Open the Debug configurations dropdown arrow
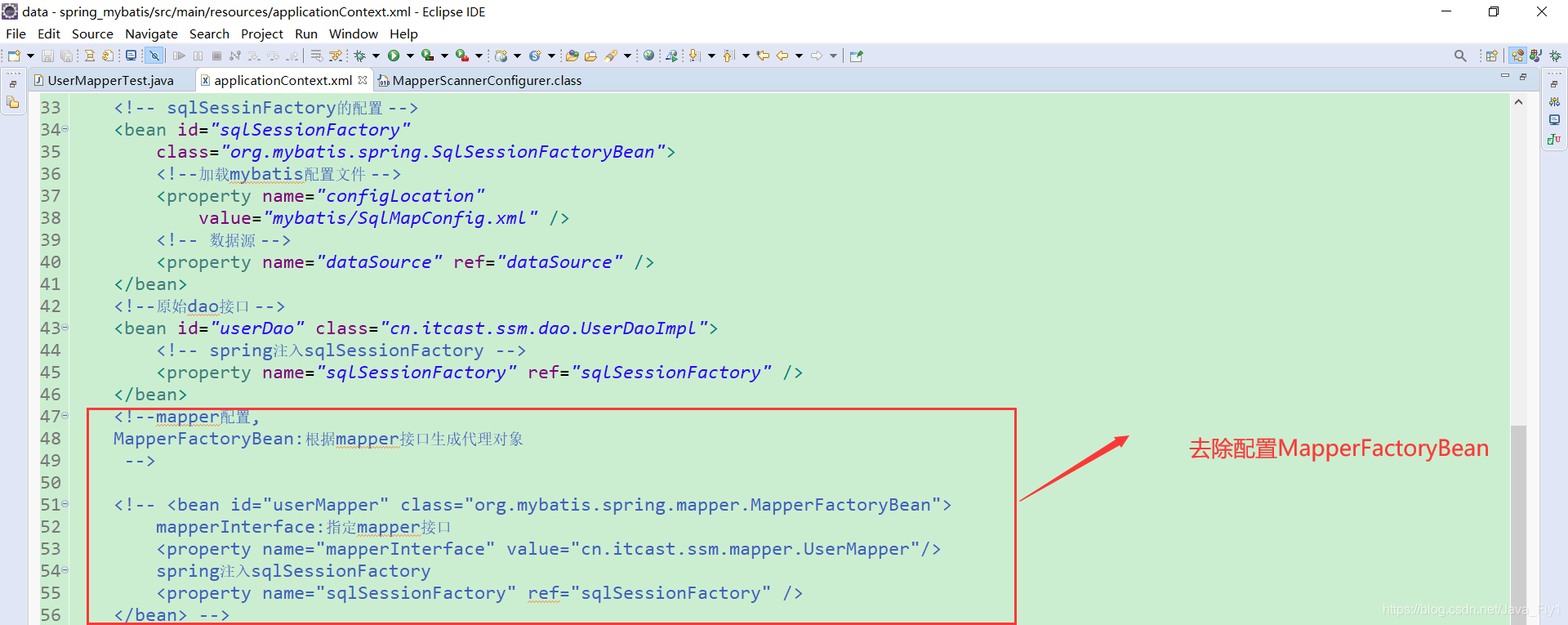This screenshot has height=625, width=1568. pos(376,56)
